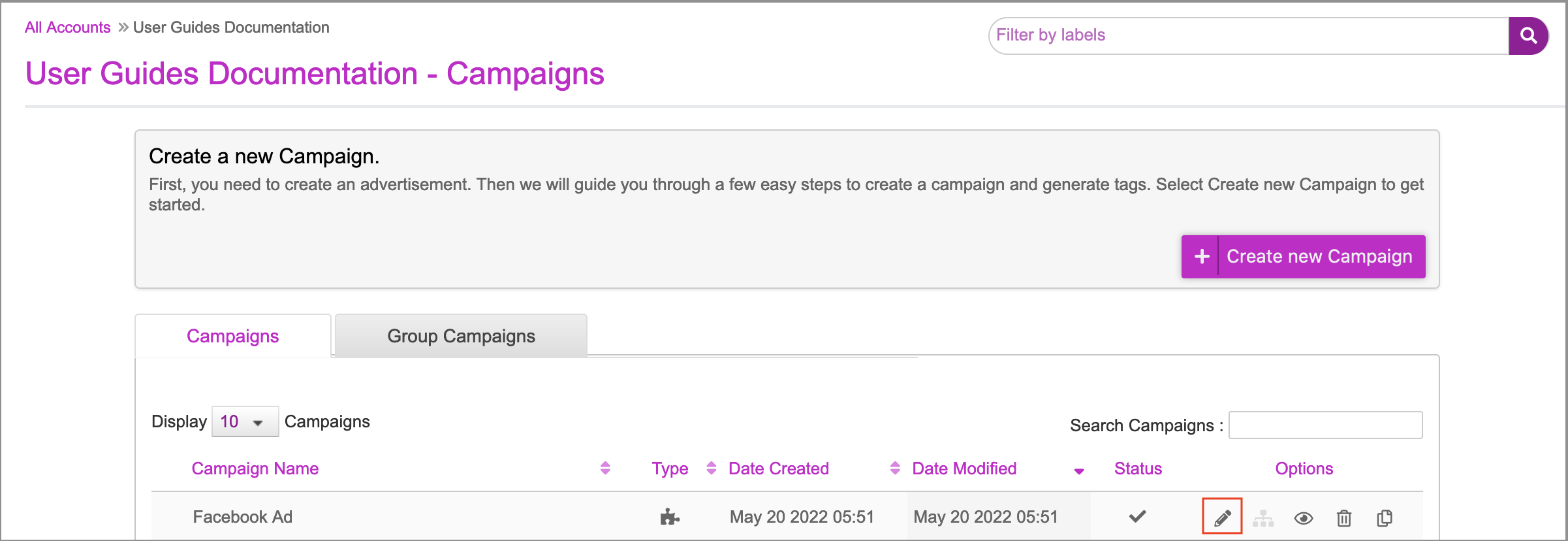Switch to the Group Campaigns tab

[461, 336]
